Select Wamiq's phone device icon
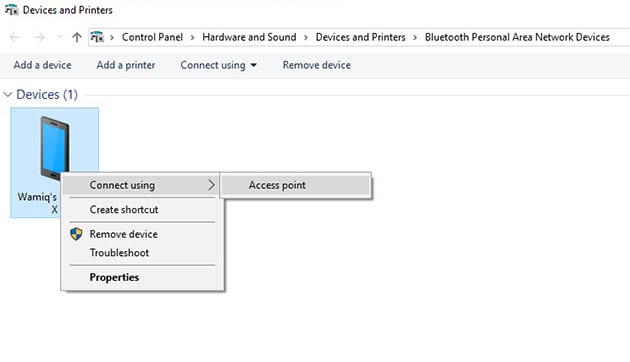630x362 pixels. pos(55,148)
